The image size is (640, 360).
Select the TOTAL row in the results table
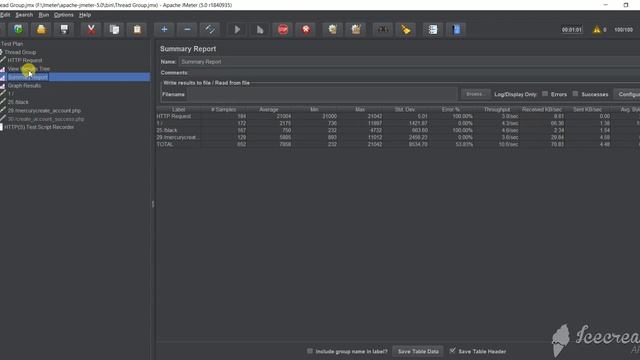pos(398,144)
